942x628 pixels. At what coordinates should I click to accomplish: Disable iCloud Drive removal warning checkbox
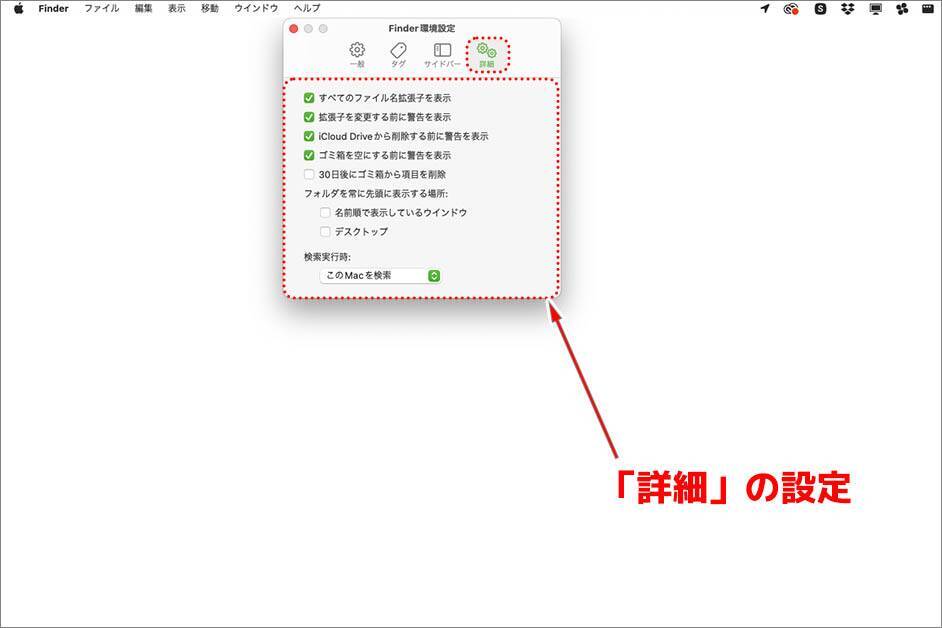pos(309,136)
